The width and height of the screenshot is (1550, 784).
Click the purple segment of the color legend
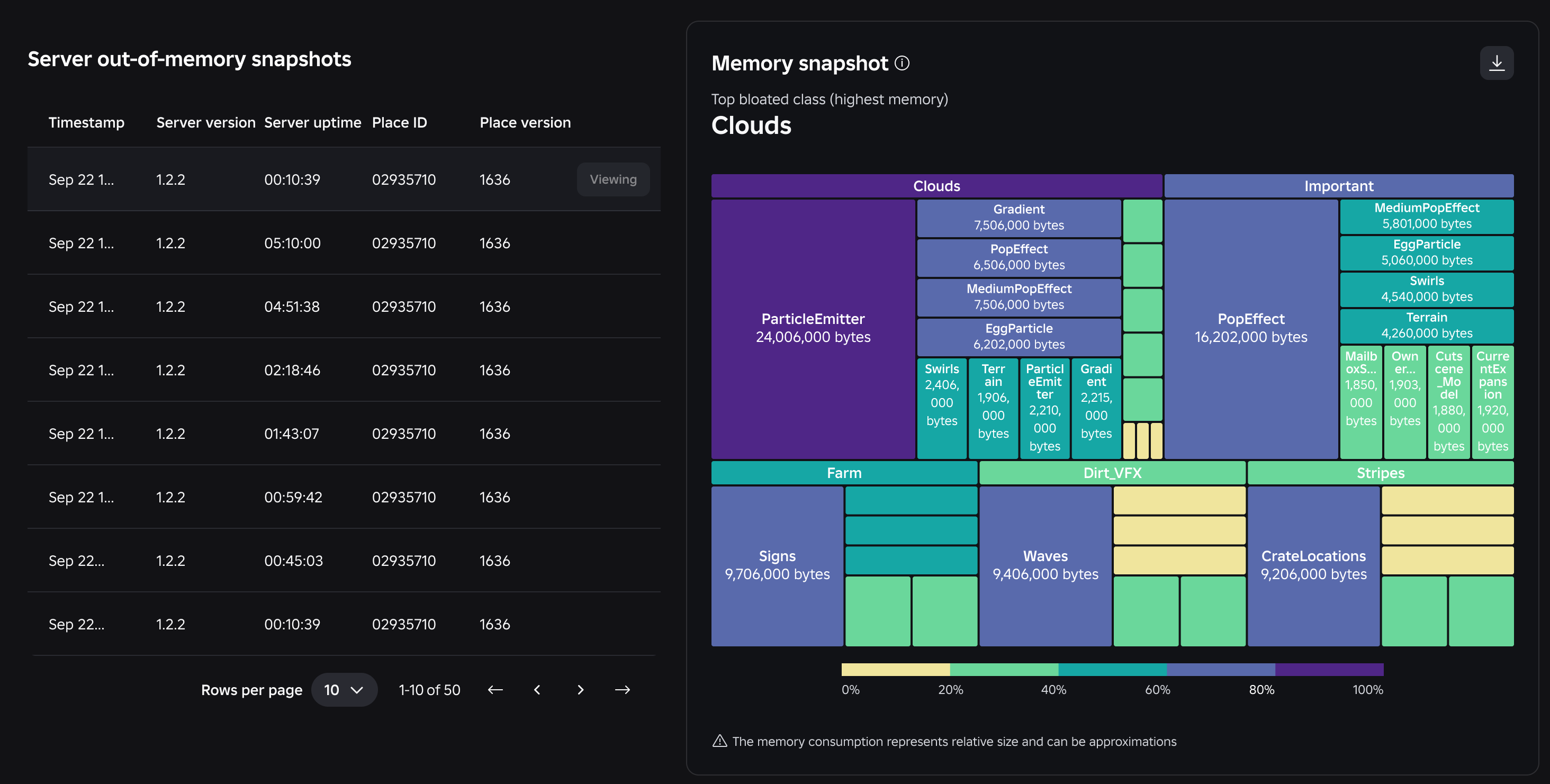click(x=1329, y=669)
